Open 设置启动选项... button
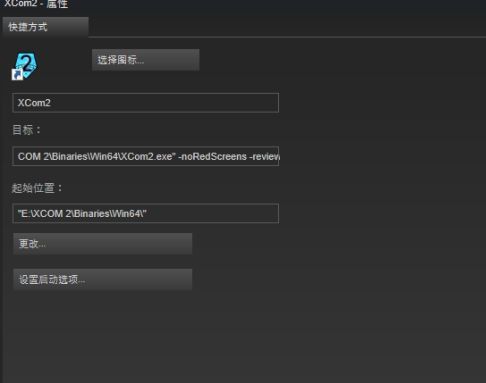Viewport: 486px width, 383px height. tap(103, 279)
